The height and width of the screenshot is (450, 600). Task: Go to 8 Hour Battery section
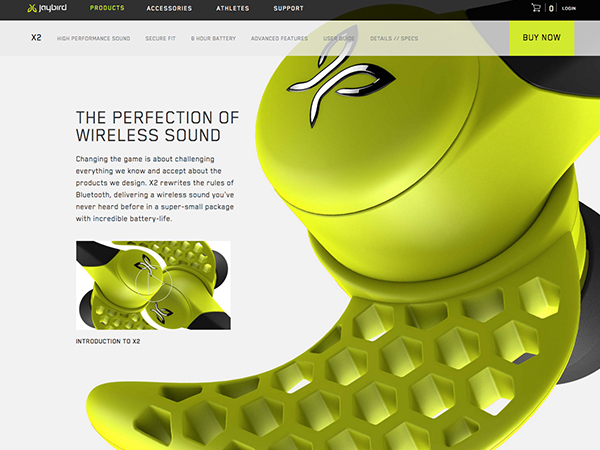coord(214,38)
